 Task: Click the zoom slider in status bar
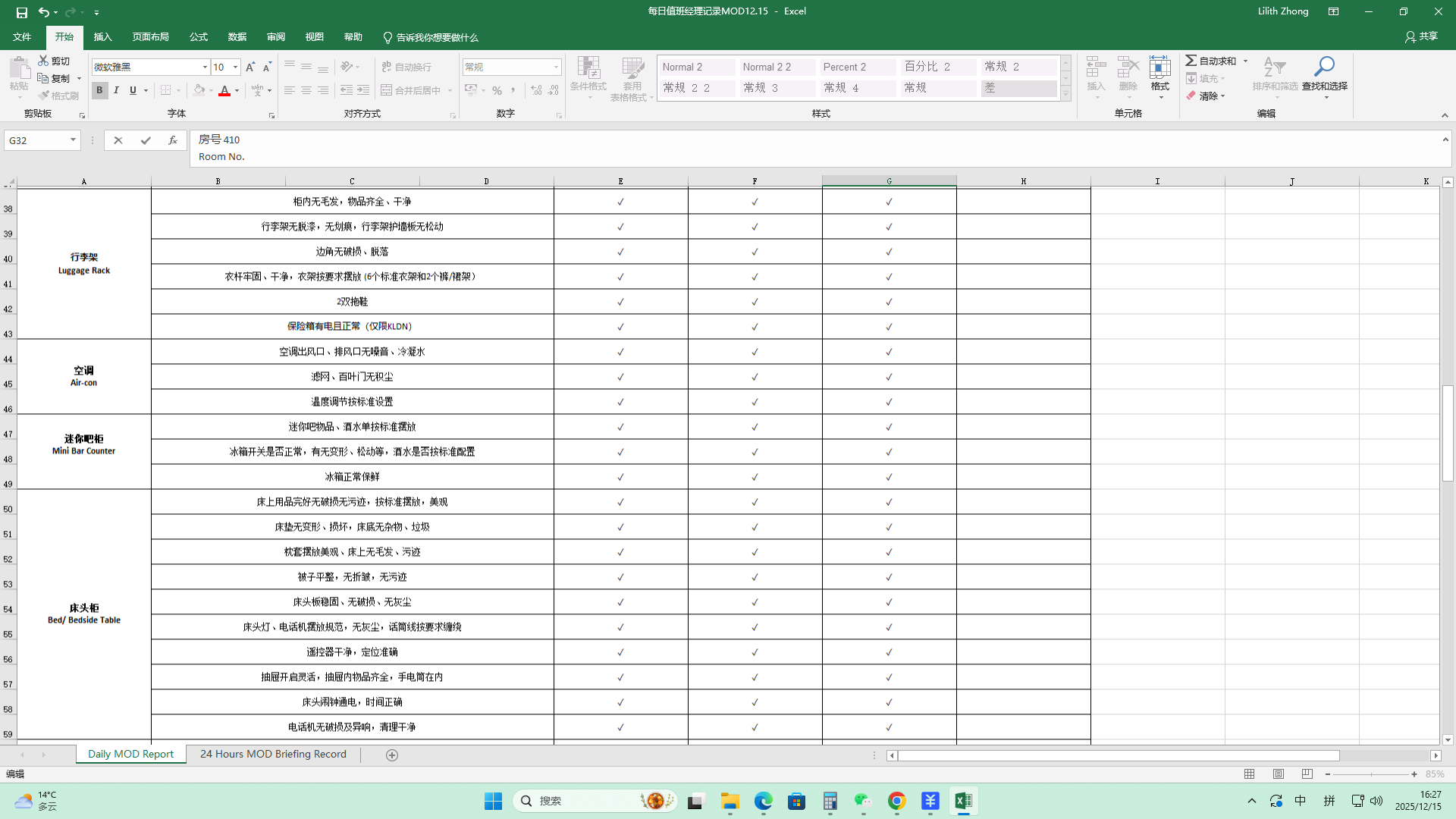click(1371, 774)
